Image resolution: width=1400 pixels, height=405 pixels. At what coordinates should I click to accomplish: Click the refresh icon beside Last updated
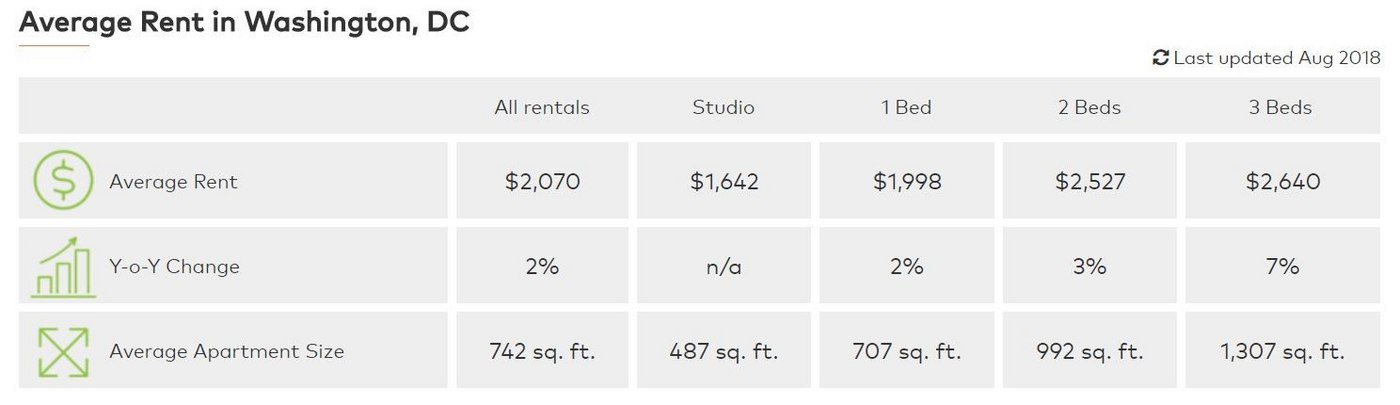1161,58
